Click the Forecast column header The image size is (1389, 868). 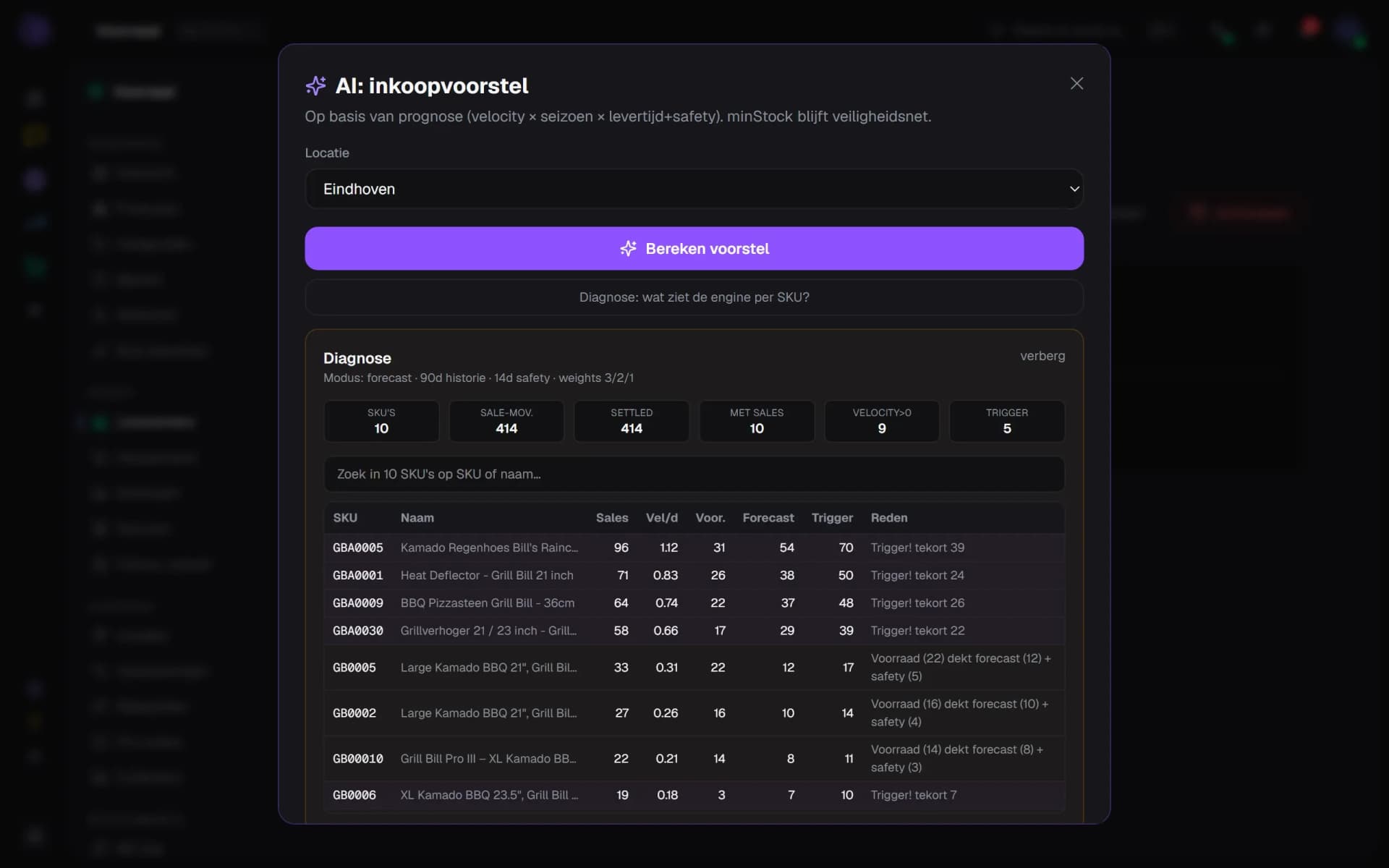[768, 518]
